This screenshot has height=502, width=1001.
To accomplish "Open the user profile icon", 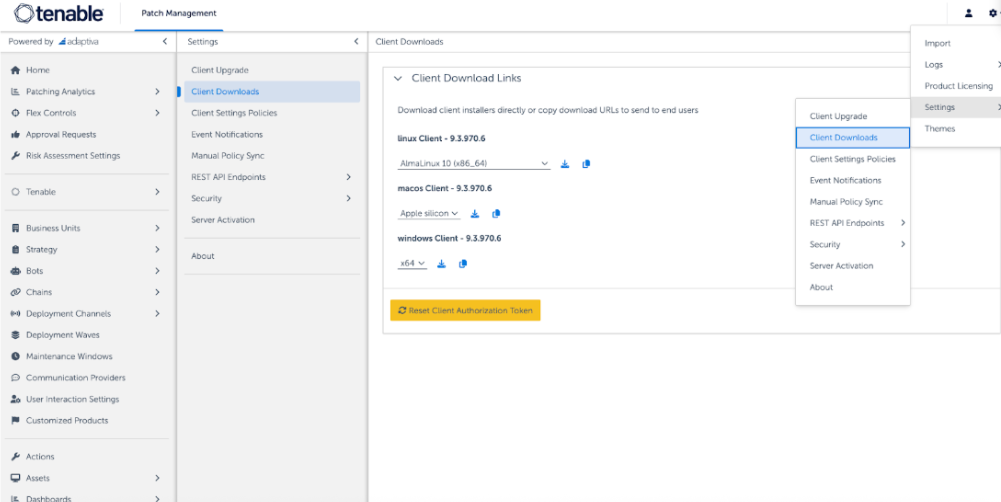I will point(968,13).
